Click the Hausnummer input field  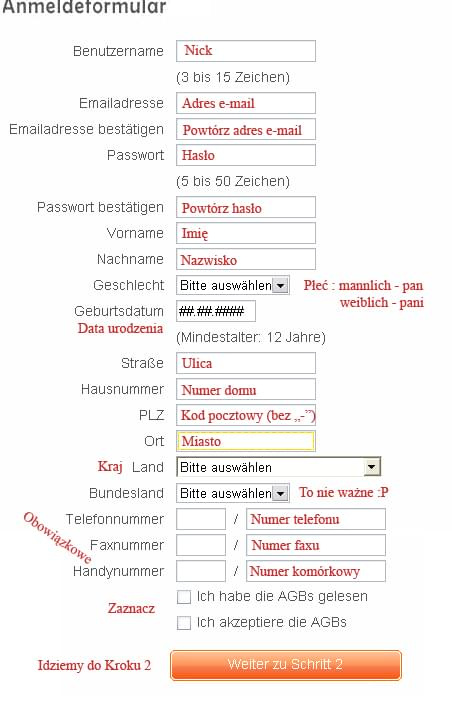[246, 389]
